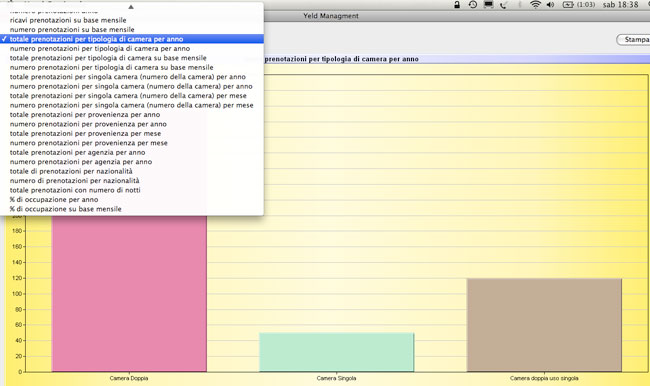Open the Time Machine menu bar icon
This screenshot has height=386, width=650.
pos(473,5)
